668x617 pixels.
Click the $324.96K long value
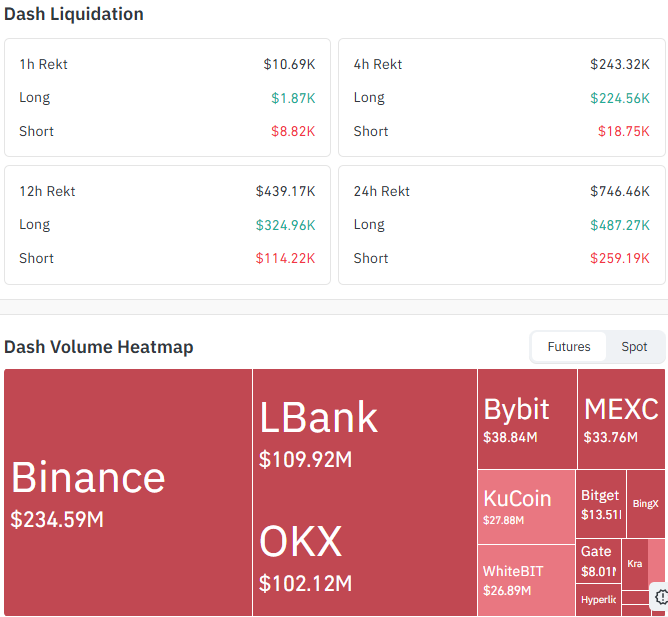pos(285,225)
